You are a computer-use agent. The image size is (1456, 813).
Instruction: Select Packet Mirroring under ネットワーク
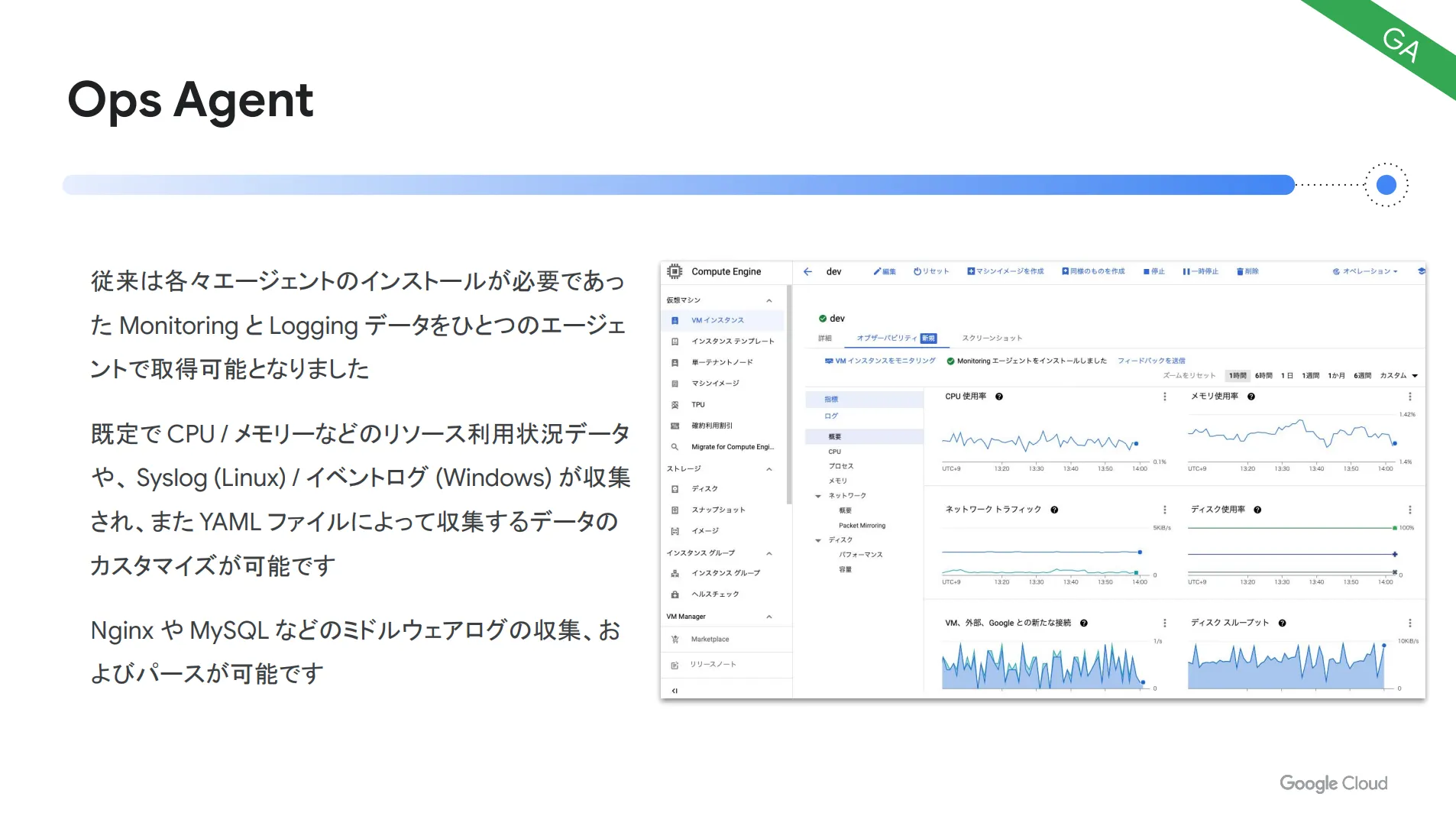coord(862,526)
